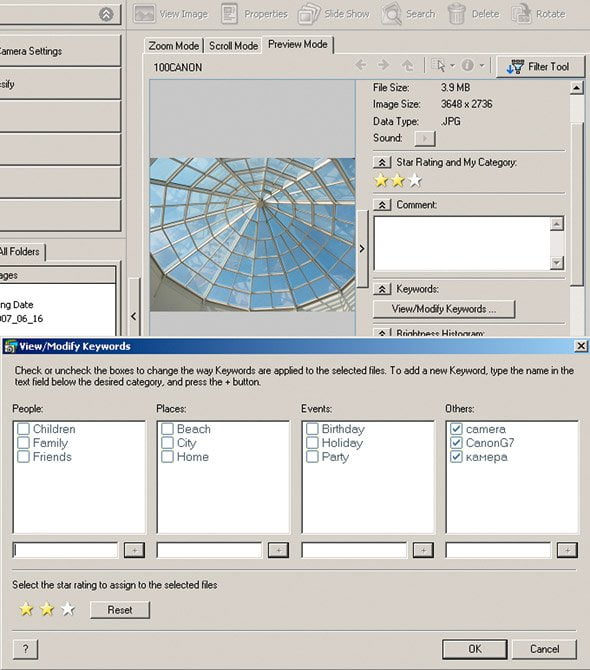Set first star in keywords dialog
The height and width of the screenshot is (670, 590).
click(x=26, y=609)
